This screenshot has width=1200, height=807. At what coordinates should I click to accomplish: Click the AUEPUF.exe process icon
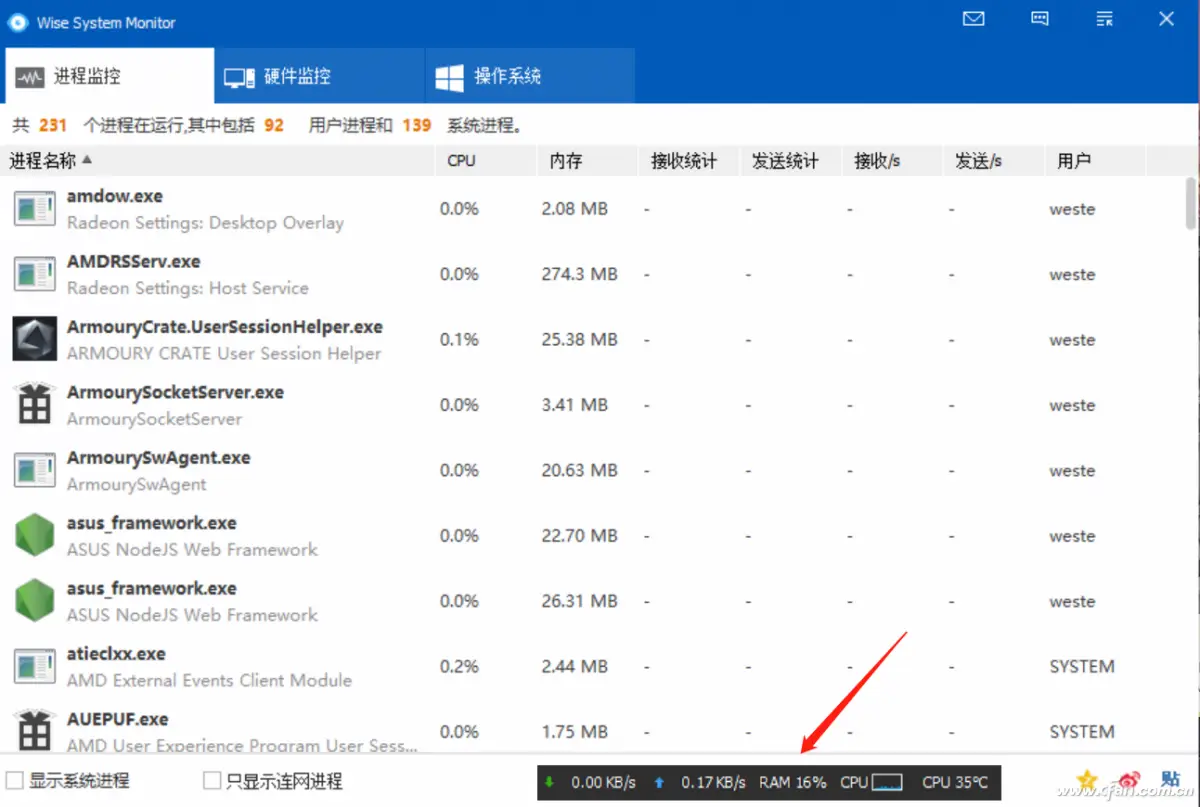pyautogui.click(x=34, y=730)
